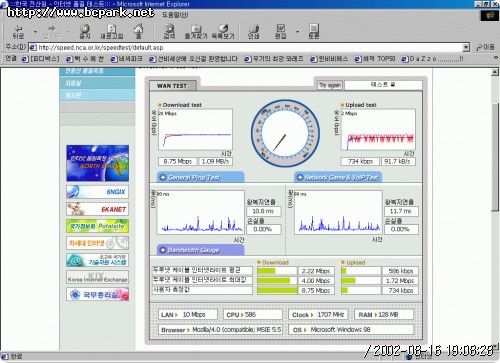
Task: Open 게시판 sidebar menu item
Action: point(97,95)
